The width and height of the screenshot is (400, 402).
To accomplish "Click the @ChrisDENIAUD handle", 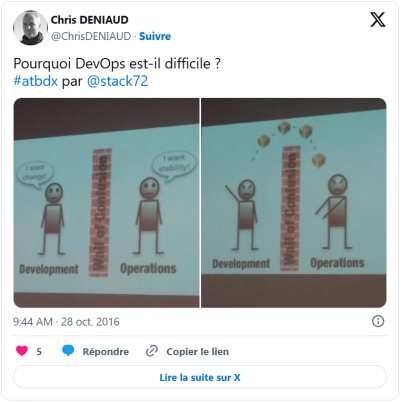I will click(x=91, y=36).
